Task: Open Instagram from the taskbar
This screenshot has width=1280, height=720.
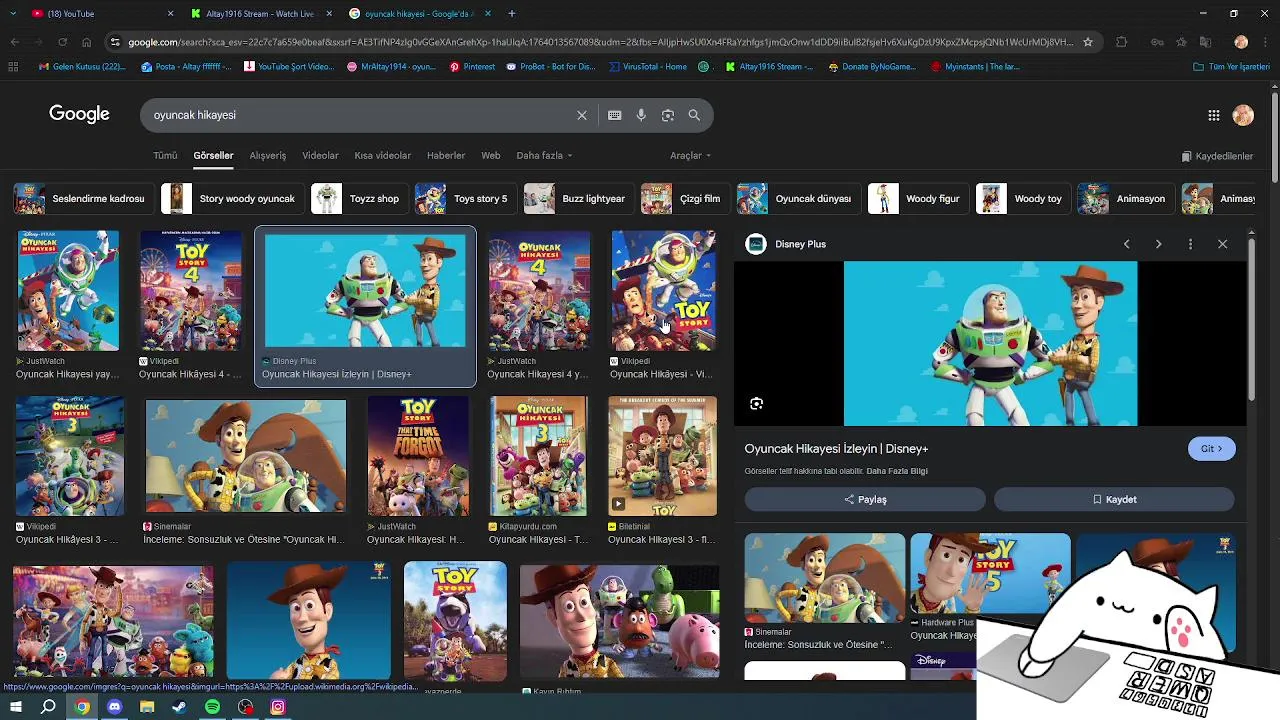Action: click(x=278, y=707)
